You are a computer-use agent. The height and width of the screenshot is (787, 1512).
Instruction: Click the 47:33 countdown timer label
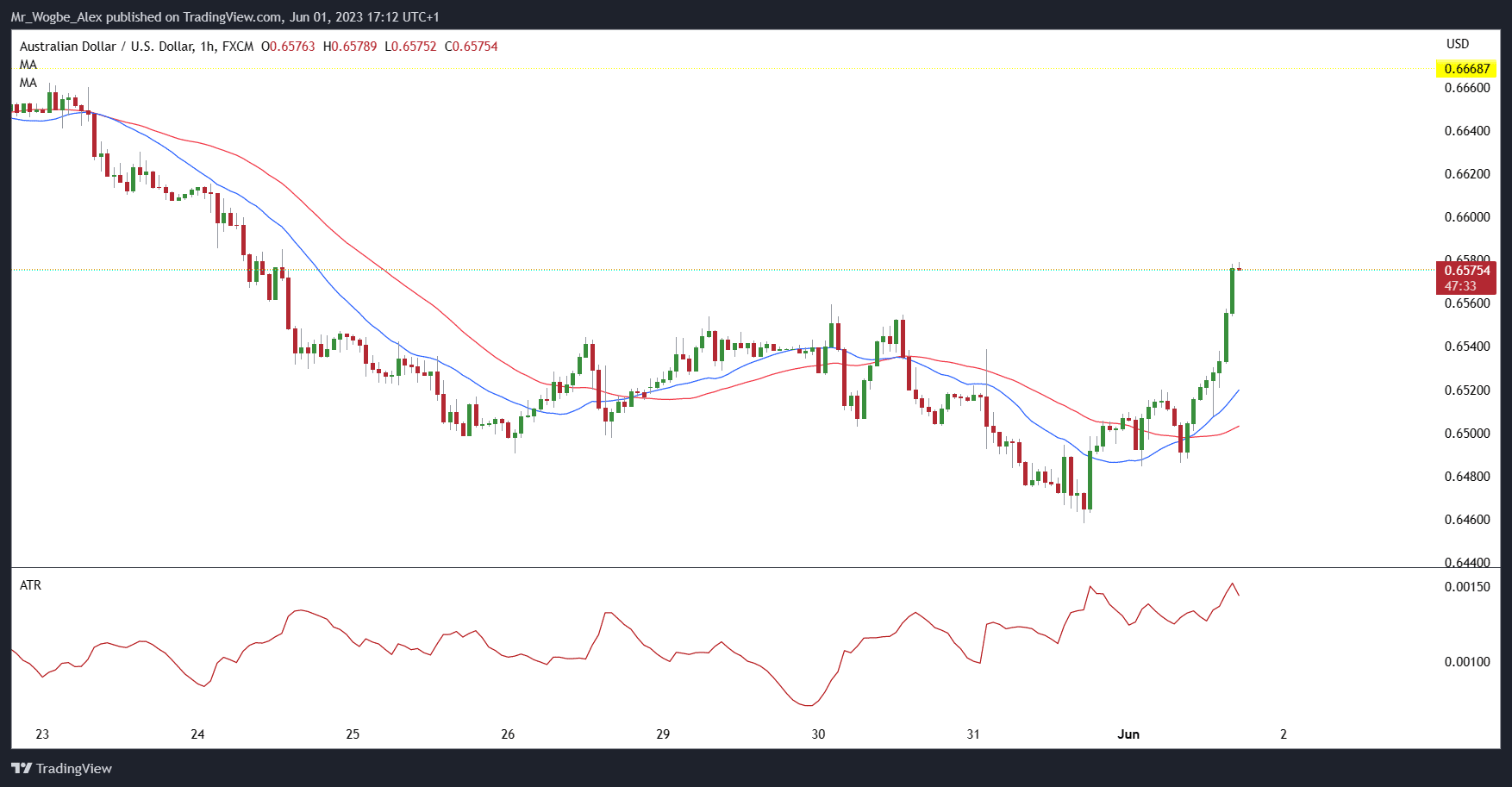point(1460,286)
